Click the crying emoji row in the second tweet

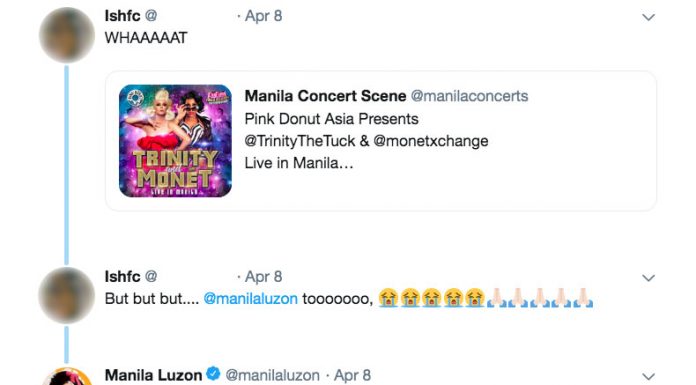pyautogui.click(x=431, y=298)
